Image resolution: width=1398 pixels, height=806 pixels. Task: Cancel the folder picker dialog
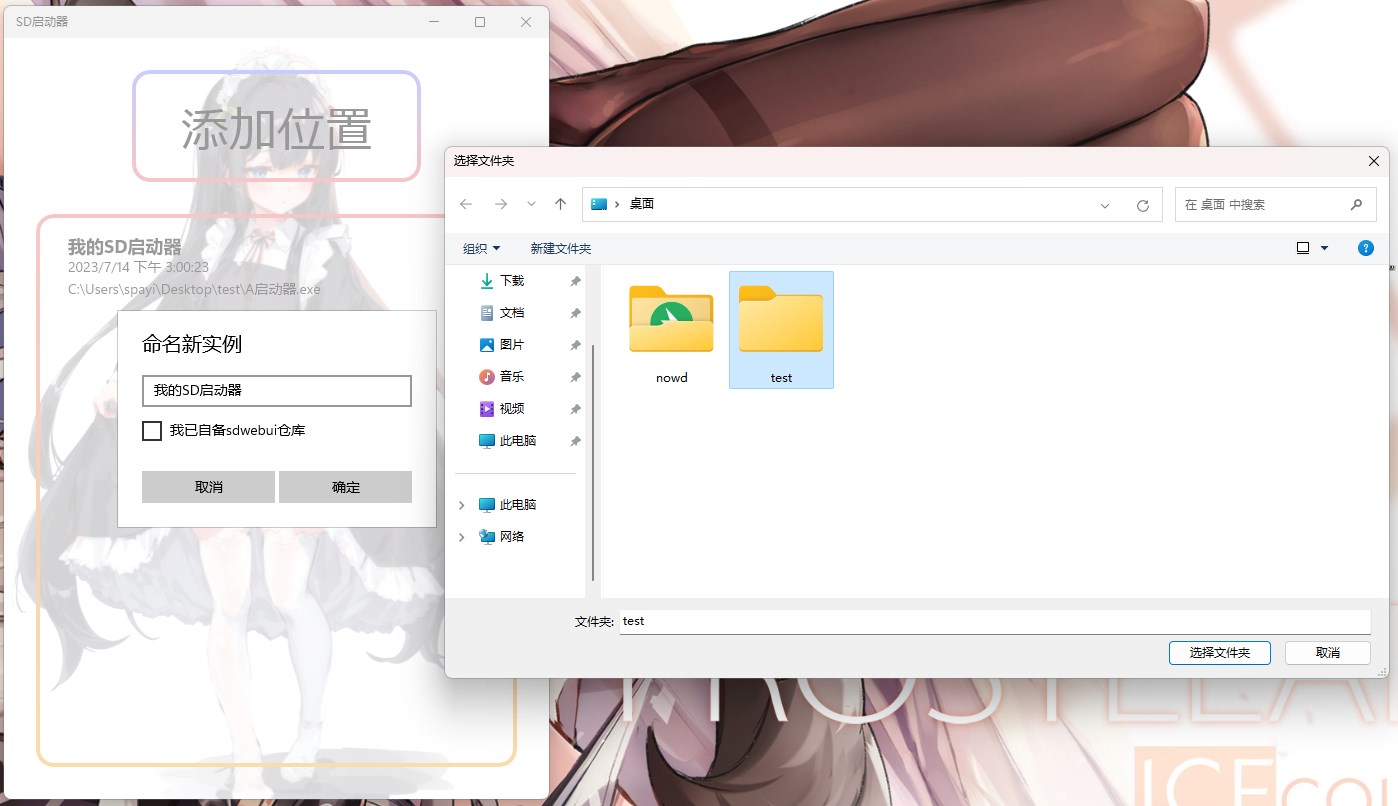1327,653
